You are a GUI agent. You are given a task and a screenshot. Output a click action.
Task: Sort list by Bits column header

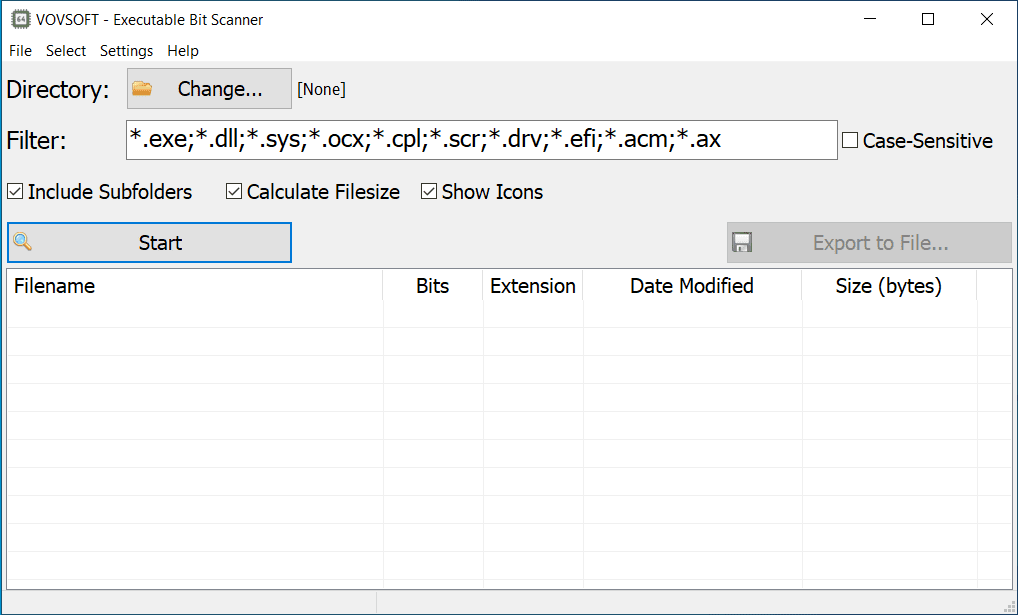[432, 286]
